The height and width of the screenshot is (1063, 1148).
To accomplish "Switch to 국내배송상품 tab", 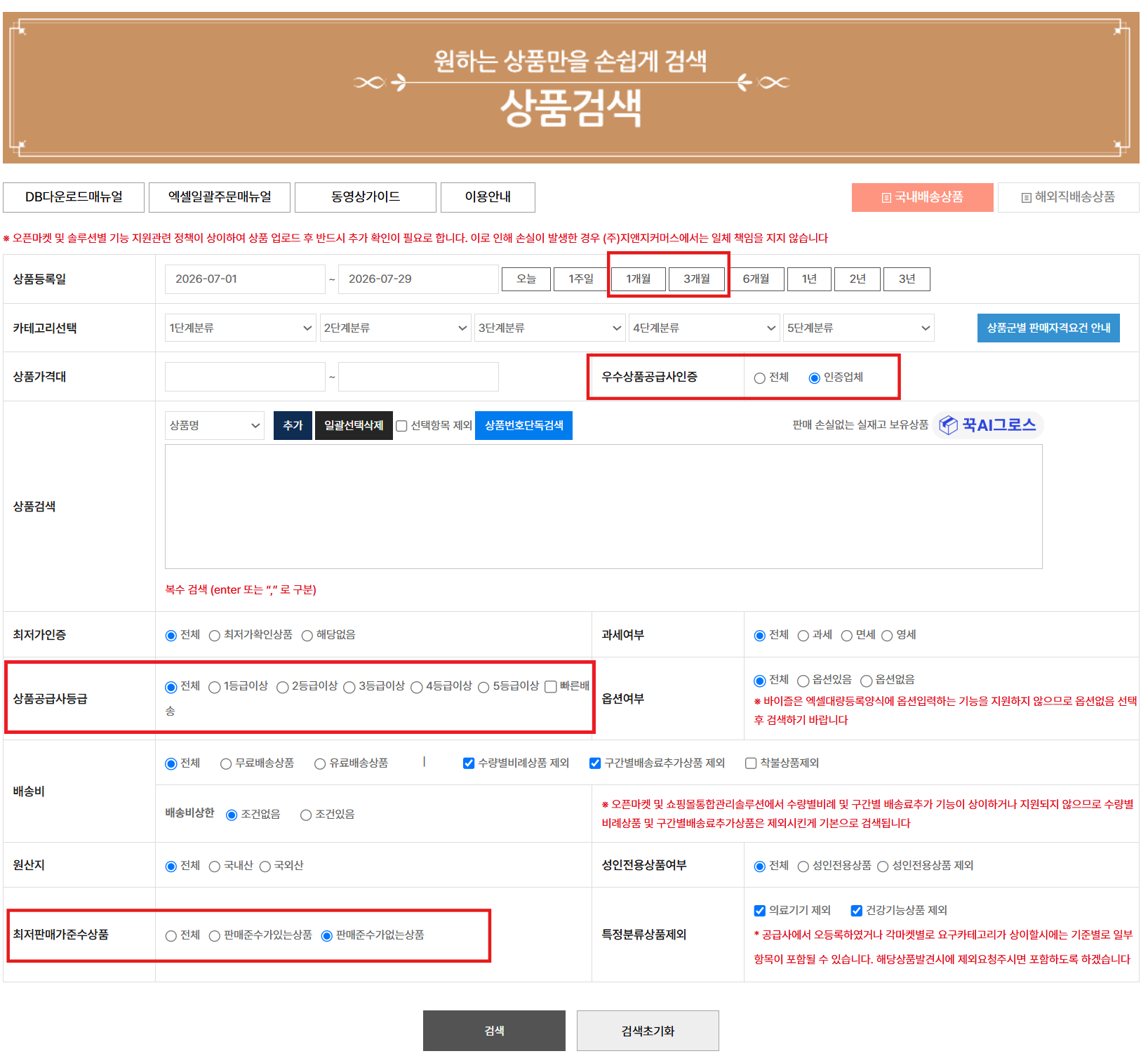I will tap(922, 197).
